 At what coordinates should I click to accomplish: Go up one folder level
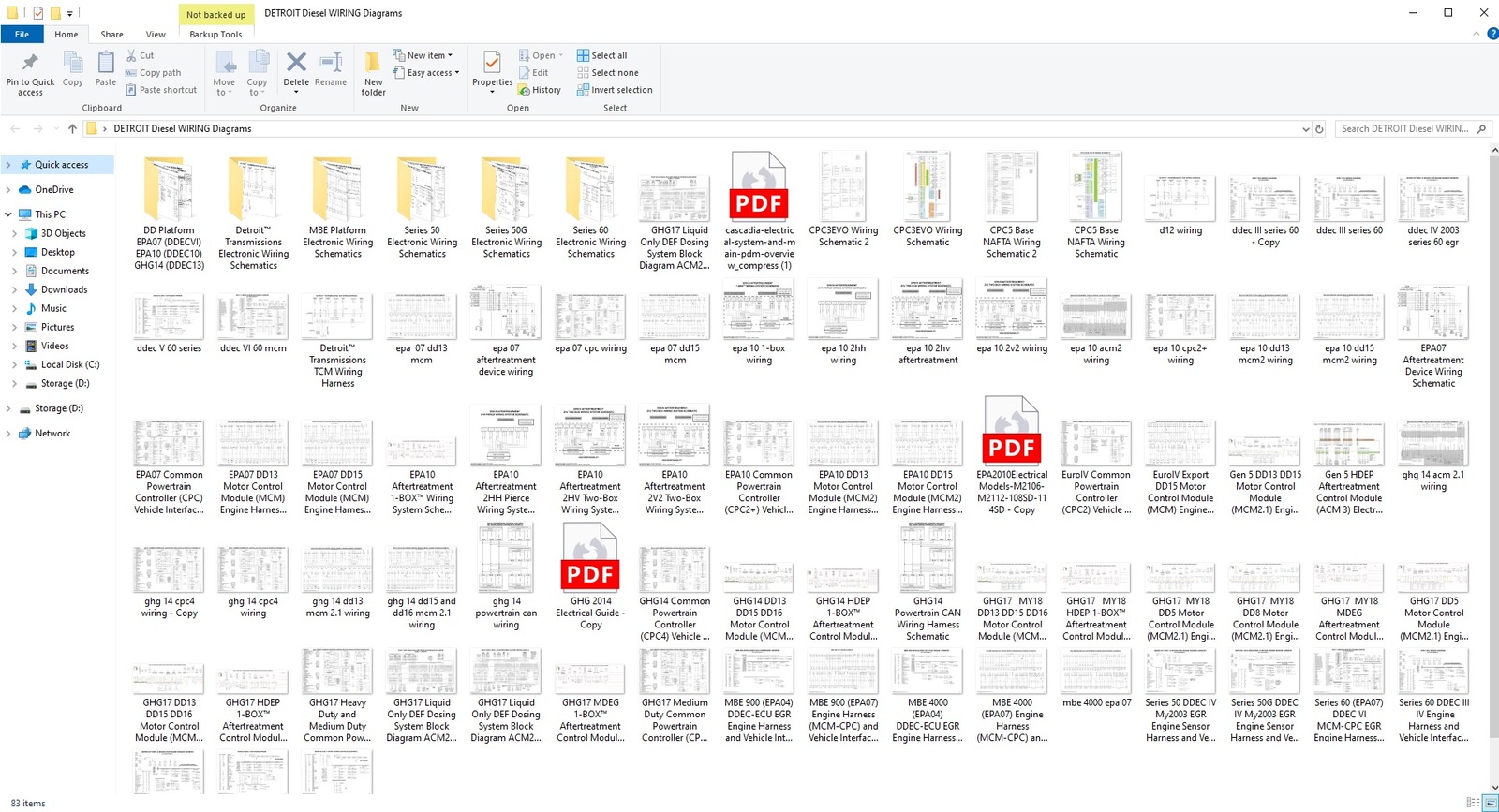(72, 129)
